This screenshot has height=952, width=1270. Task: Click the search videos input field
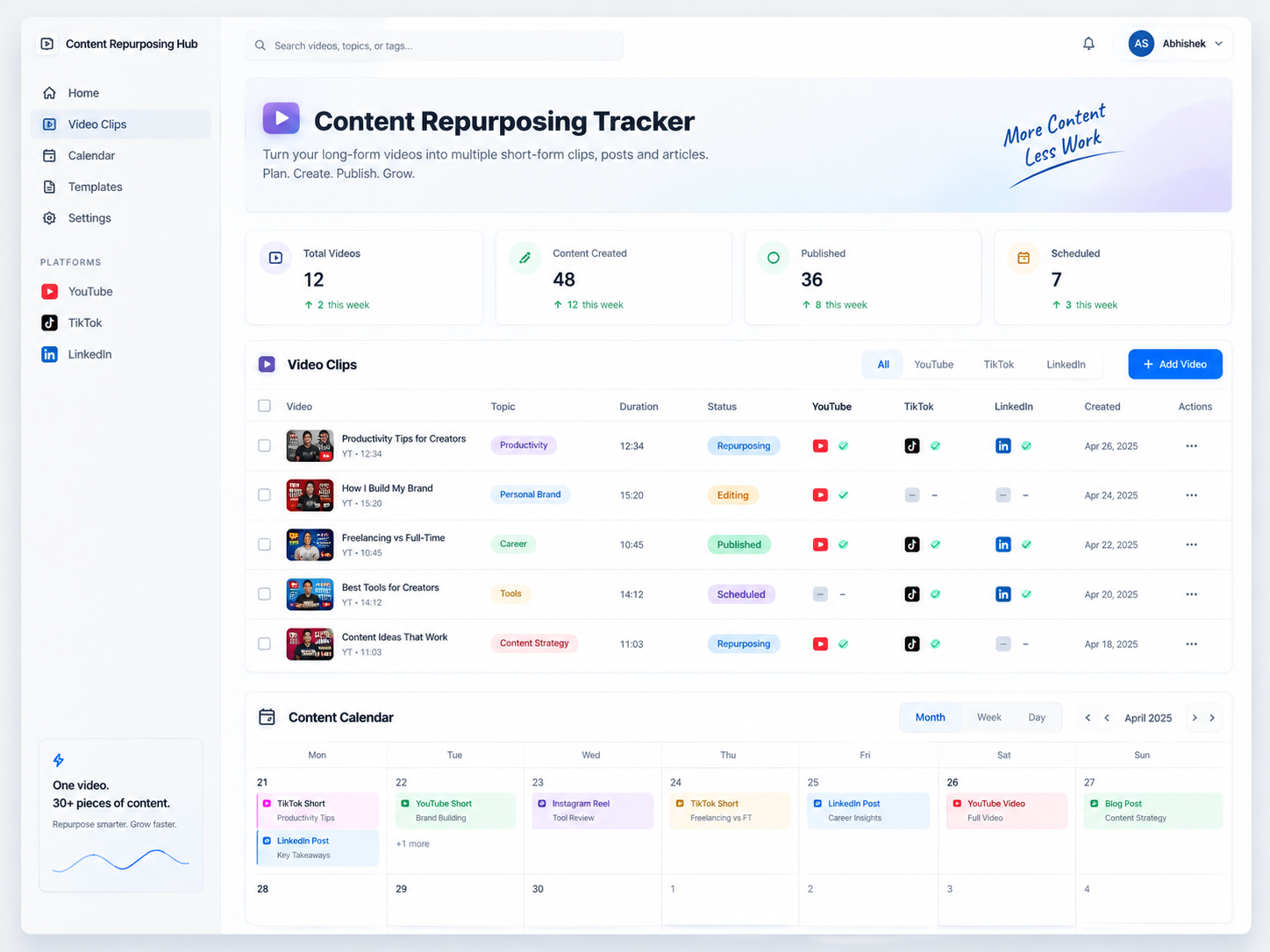[x=434, y=46]
